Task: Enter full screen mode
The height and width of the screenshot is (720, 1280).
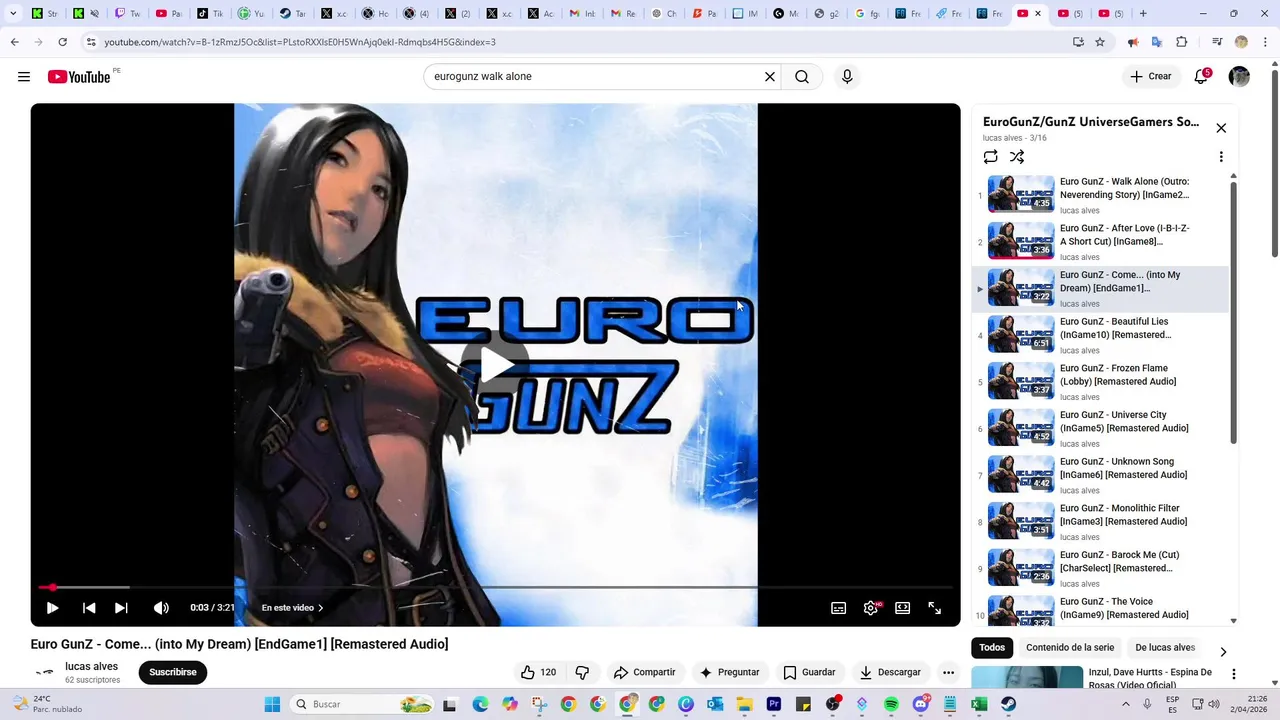Action: [x=935, y=608]
